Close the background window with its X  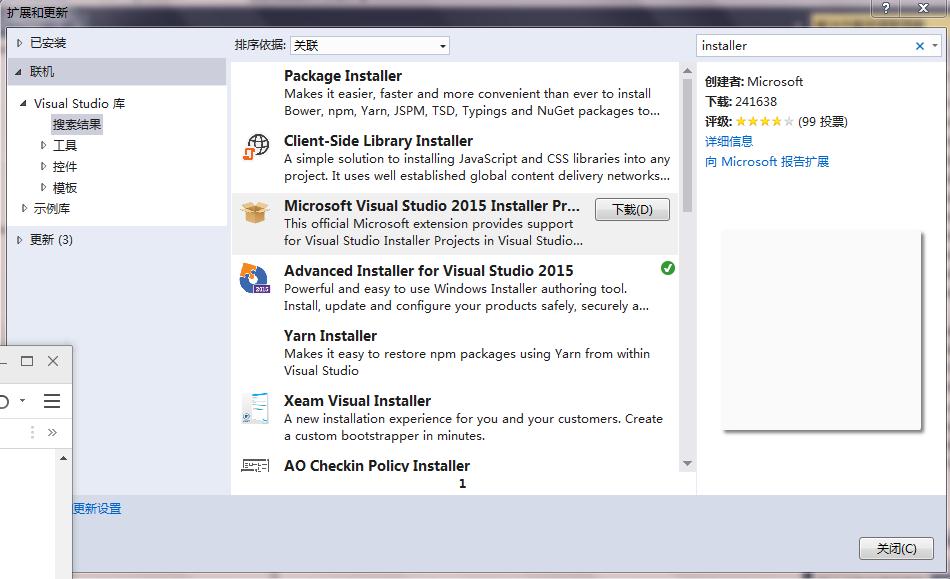(x=53, y=361)
